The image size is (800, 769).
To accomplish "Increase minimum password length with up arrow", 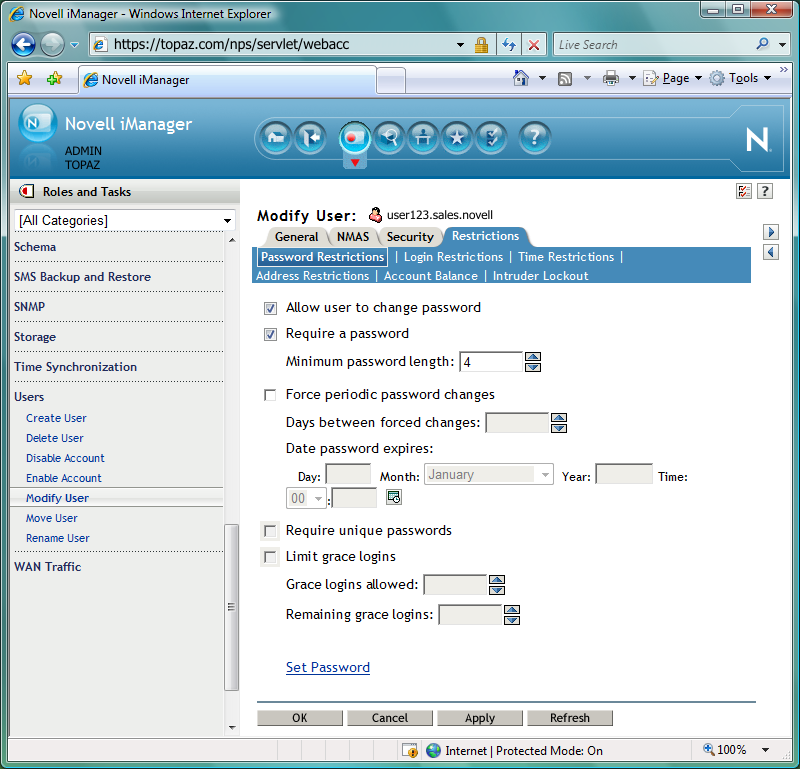I will (533, 357).
